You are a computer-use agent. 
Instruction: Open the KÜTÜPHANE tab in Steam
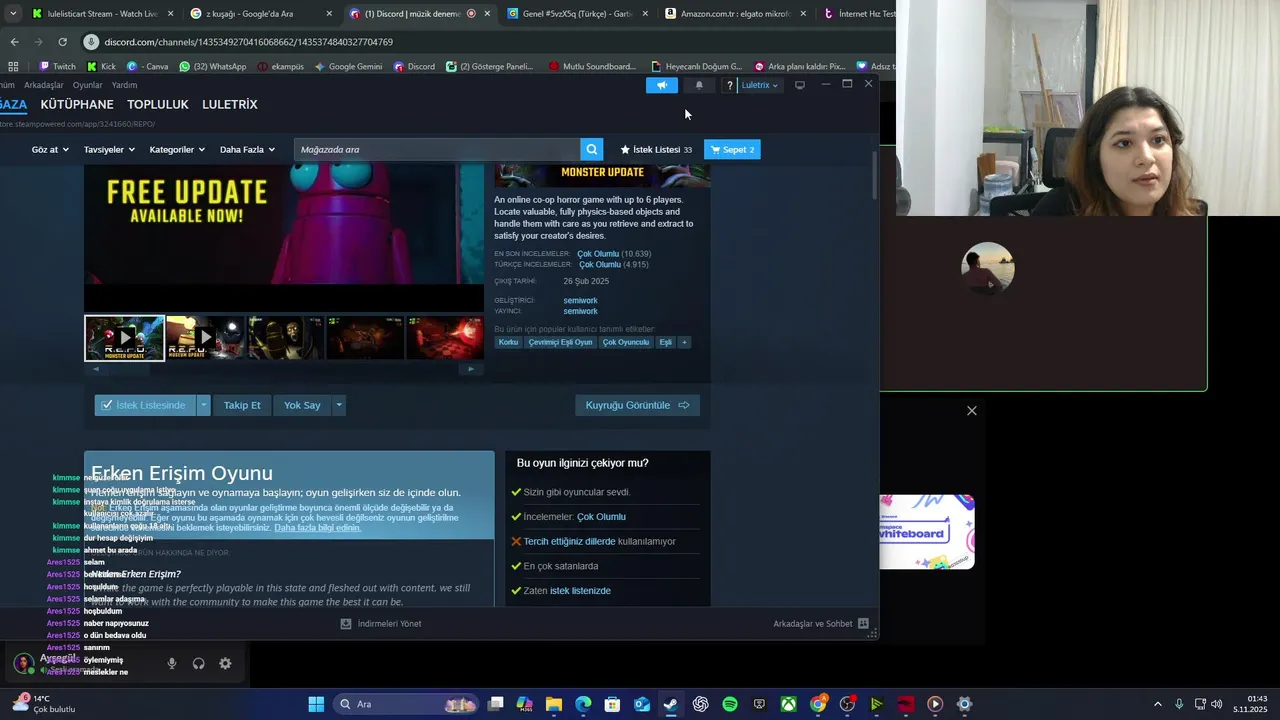(x=77, y=104)
